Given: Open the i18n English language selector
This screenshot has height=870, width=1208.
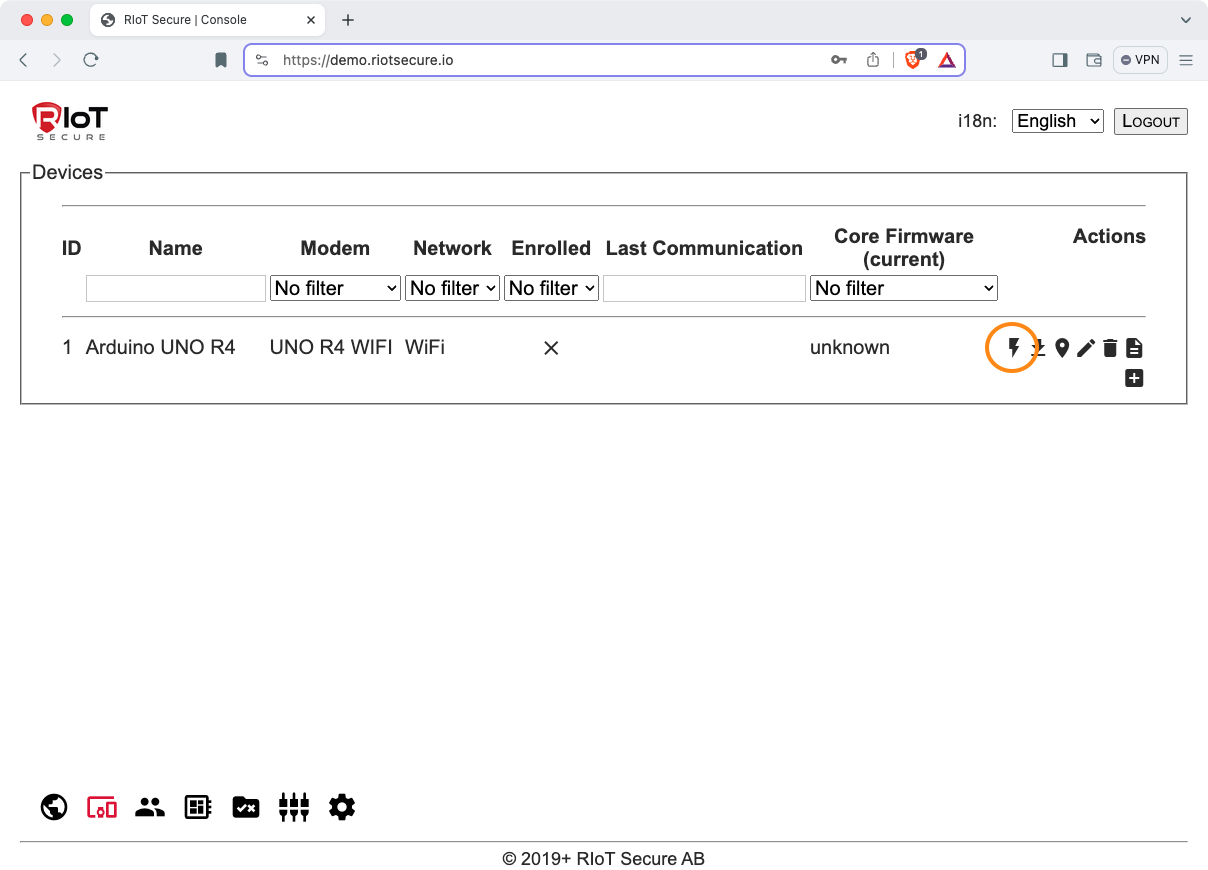Looking at the screenshot, I should tap(1058, 121).
